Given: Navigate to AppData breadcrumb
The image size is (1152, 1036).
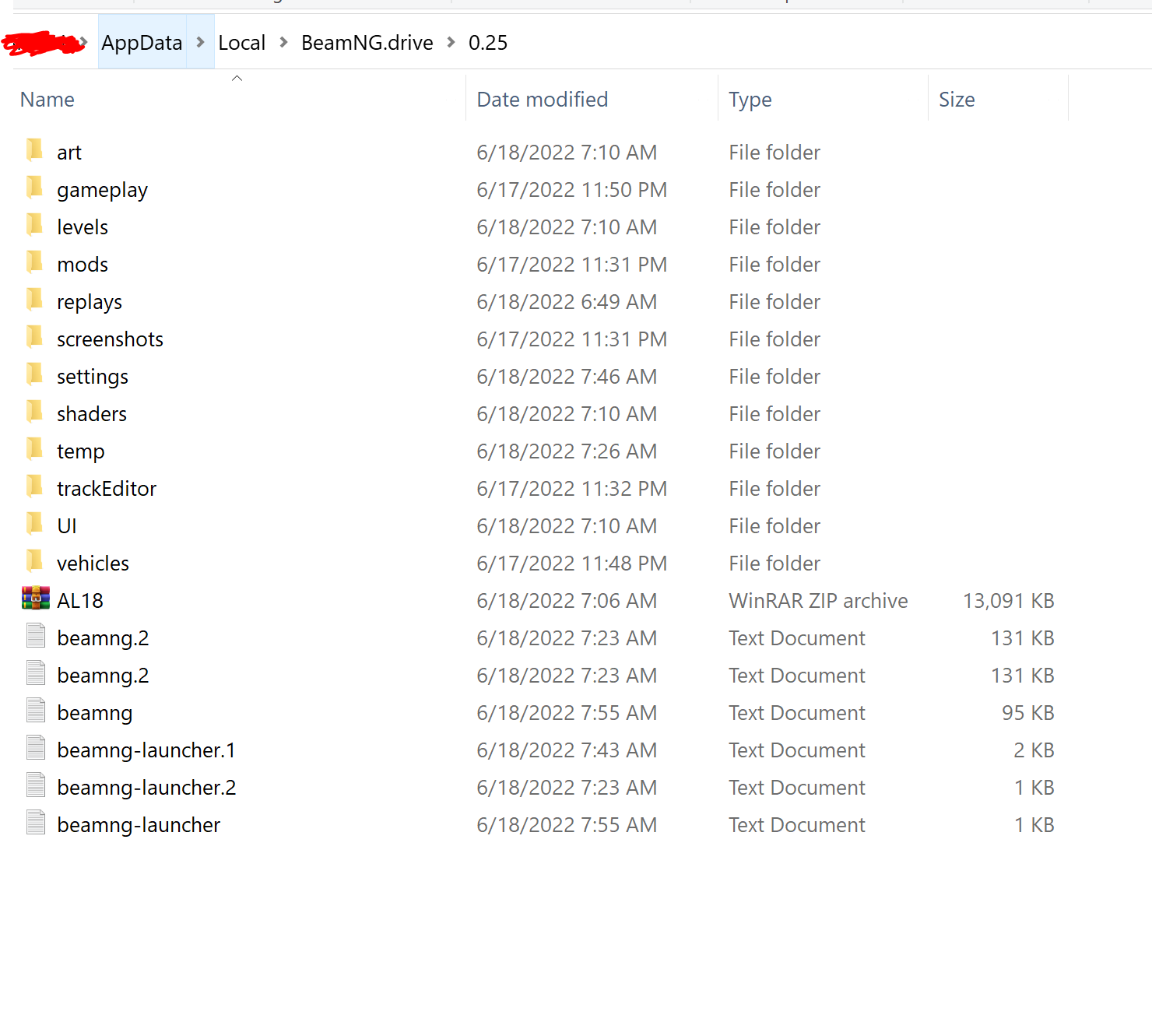Looking at the screenshot, I should pyautogui.click(x=142, y=43).
